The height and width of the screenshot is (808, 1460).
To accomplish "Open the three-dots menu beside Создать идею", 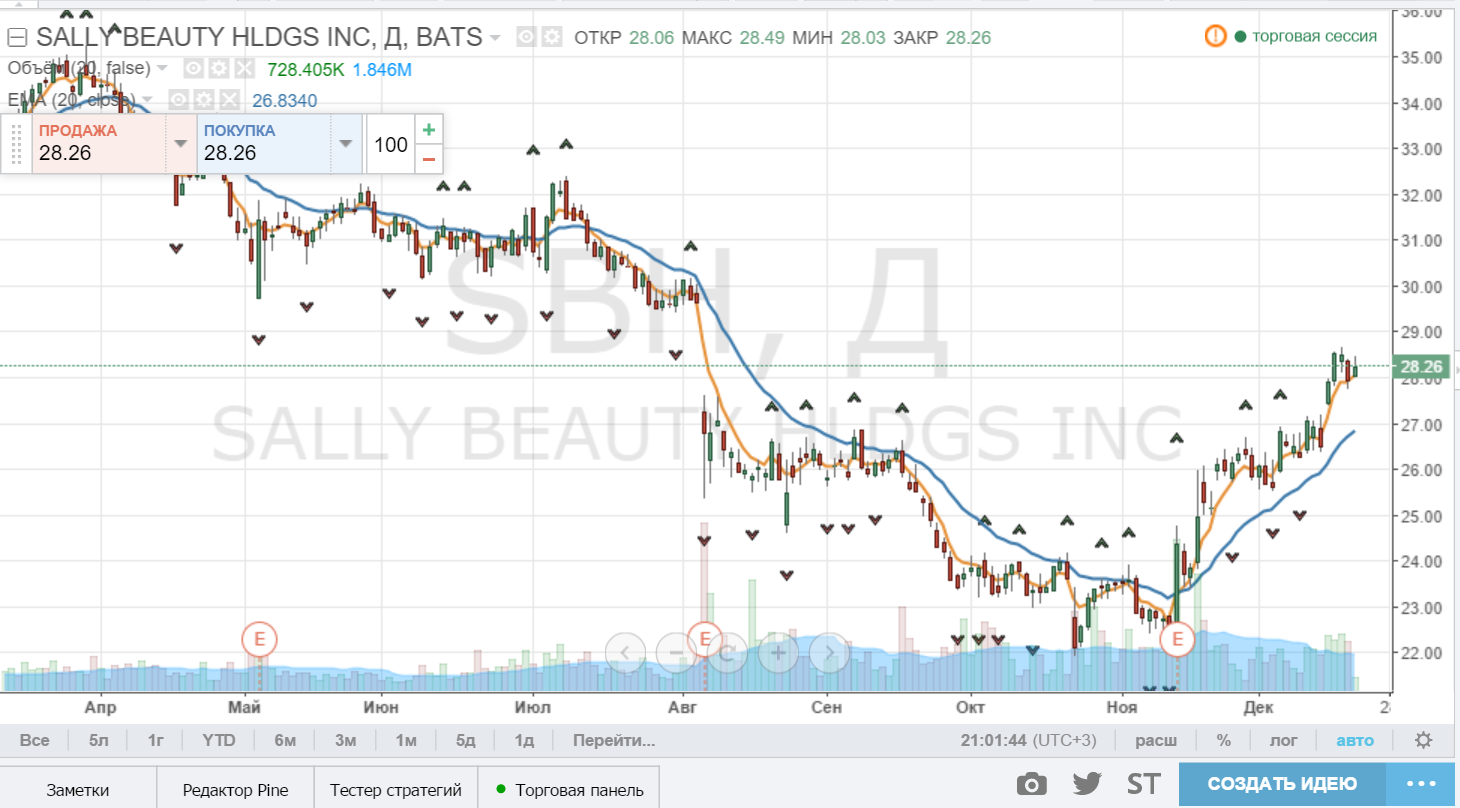I will coord(1421,784).
